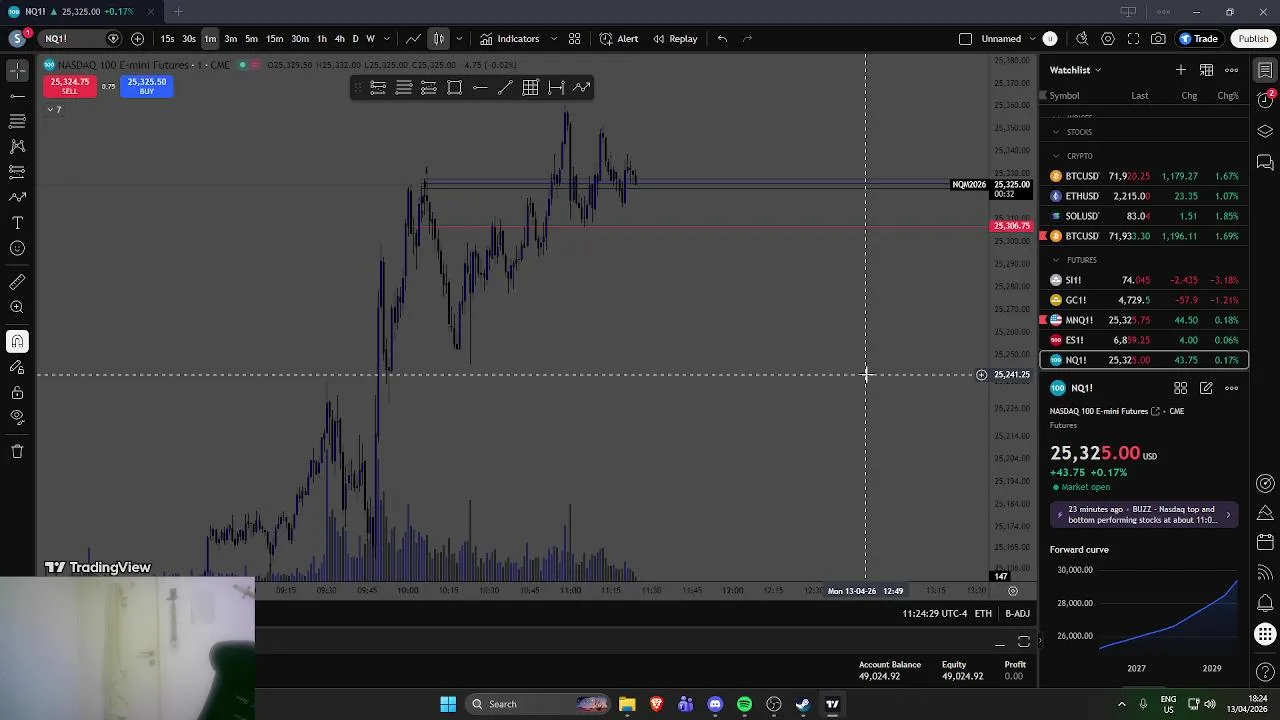
Task: Toggle the B-ADJ adjustment setting
Action: pyautogui.click(x=1017, y=614)
